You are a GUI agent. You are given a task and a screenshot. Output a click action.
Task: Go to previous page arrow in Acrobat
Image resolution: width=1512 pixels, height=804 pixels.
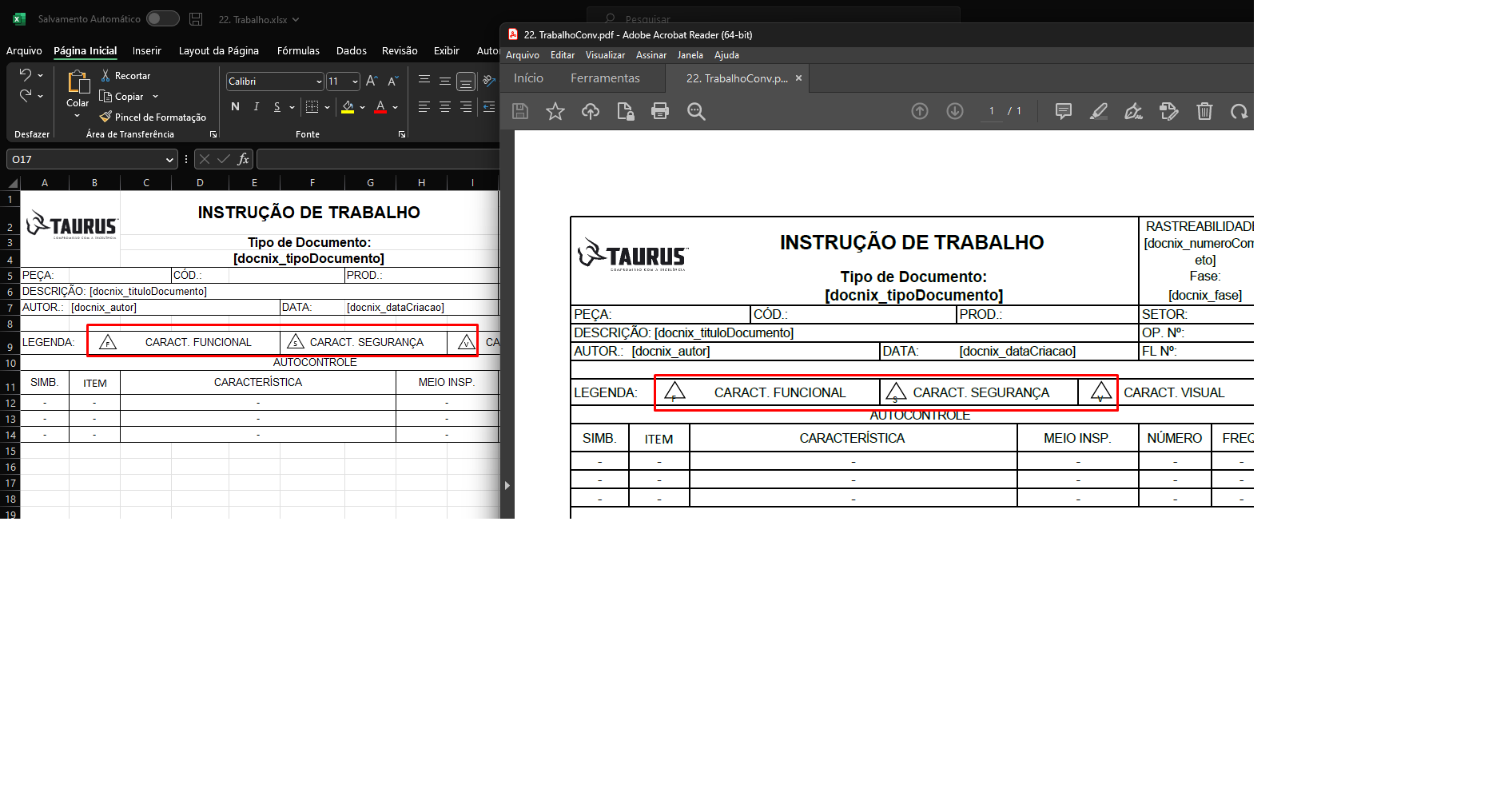pos(920,111)
